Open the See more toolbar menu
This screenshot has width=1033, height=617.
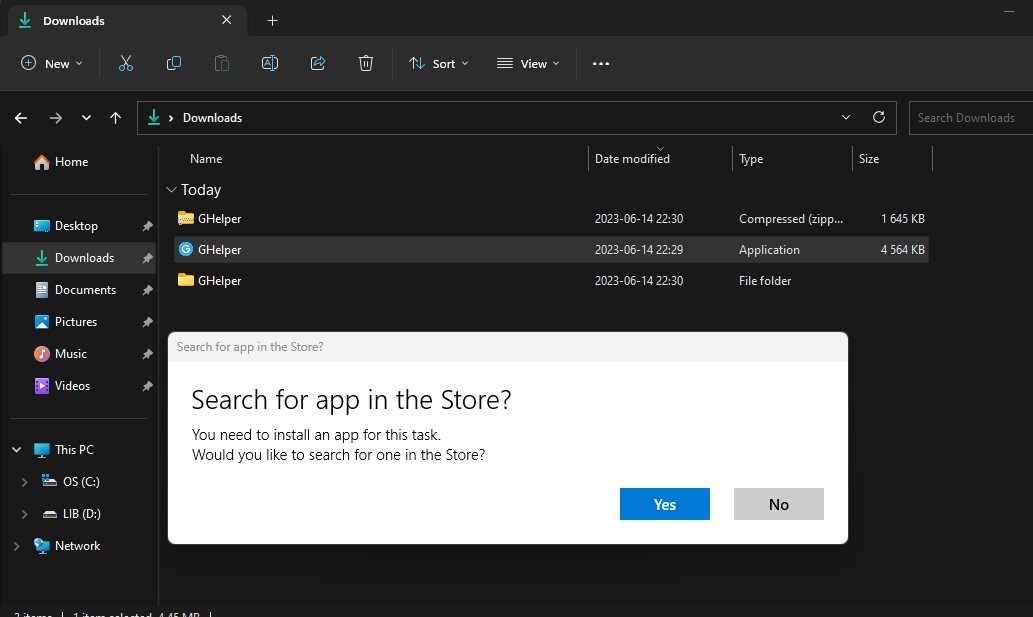pos(600,63)
